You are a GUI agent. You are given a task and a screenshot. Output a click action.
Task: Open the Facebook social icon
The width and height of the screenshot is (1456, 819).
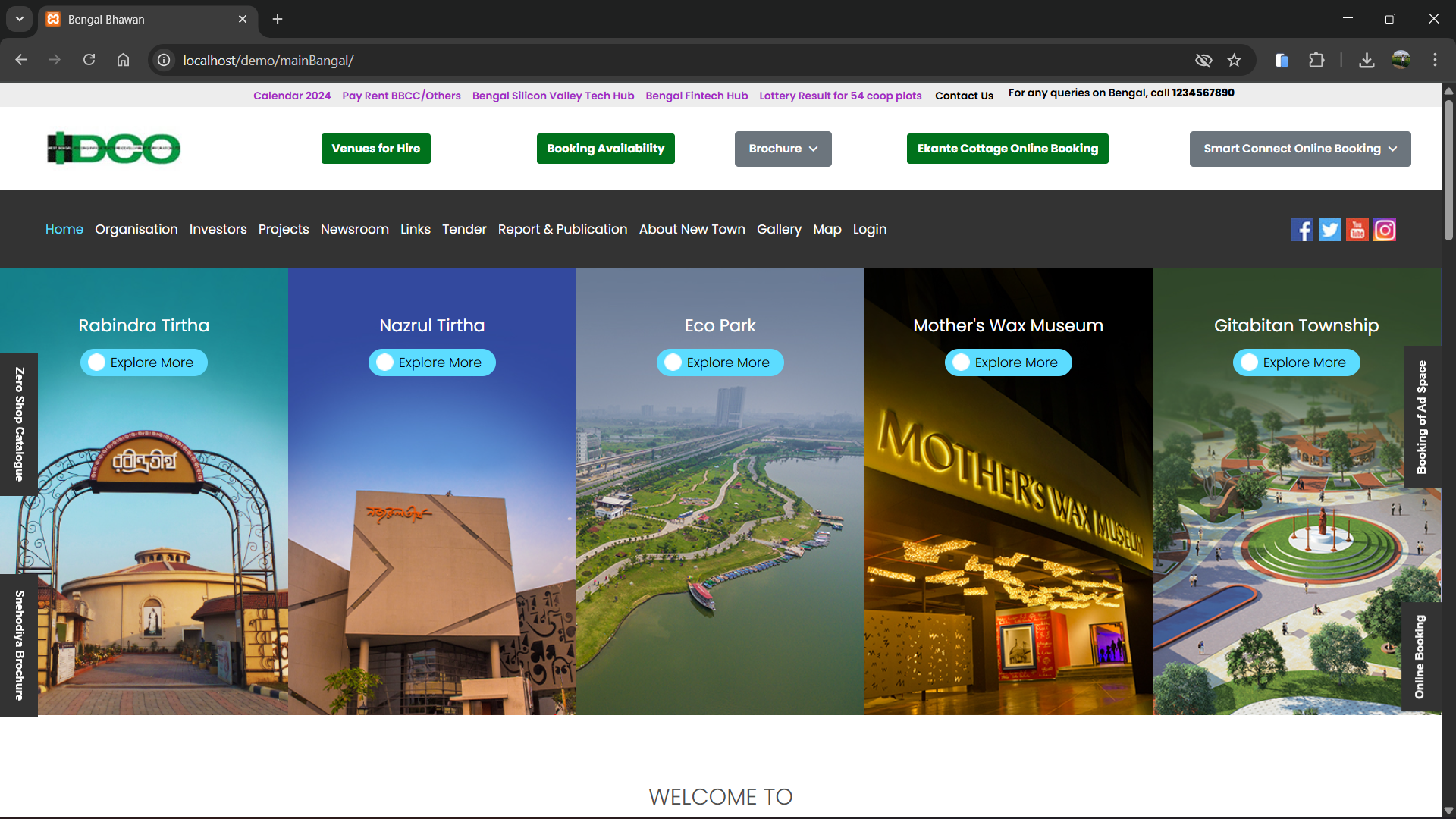click(x=1301, y=230)
